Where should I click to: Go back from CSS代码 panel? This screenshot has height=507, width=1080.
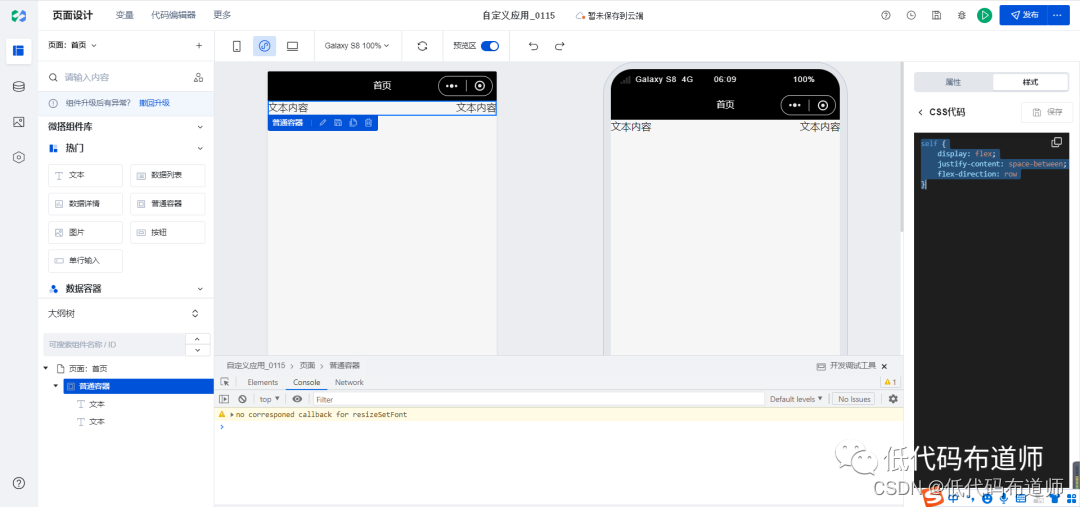click(920, 112)
